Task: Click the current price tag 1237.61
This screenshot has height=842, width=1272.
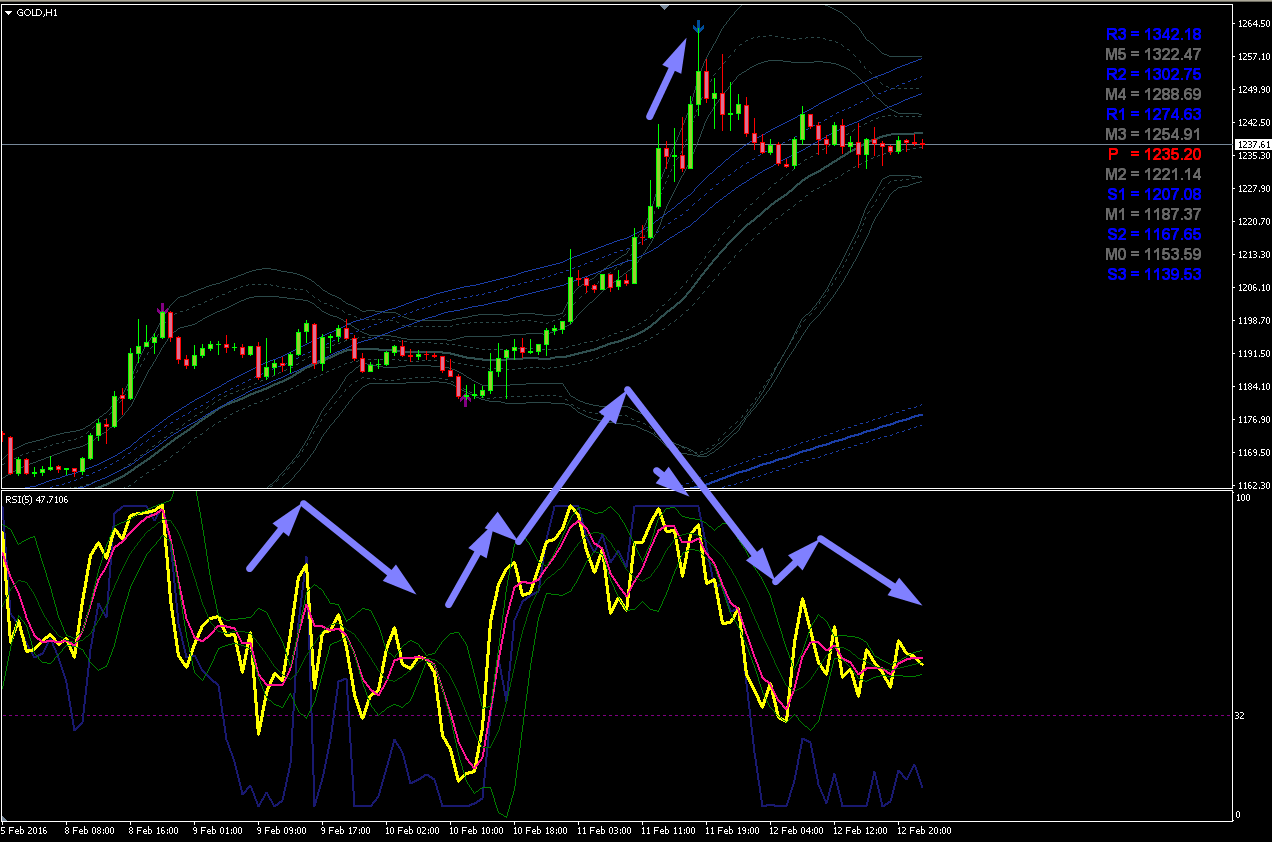Action: click(x=1247, y=145)
